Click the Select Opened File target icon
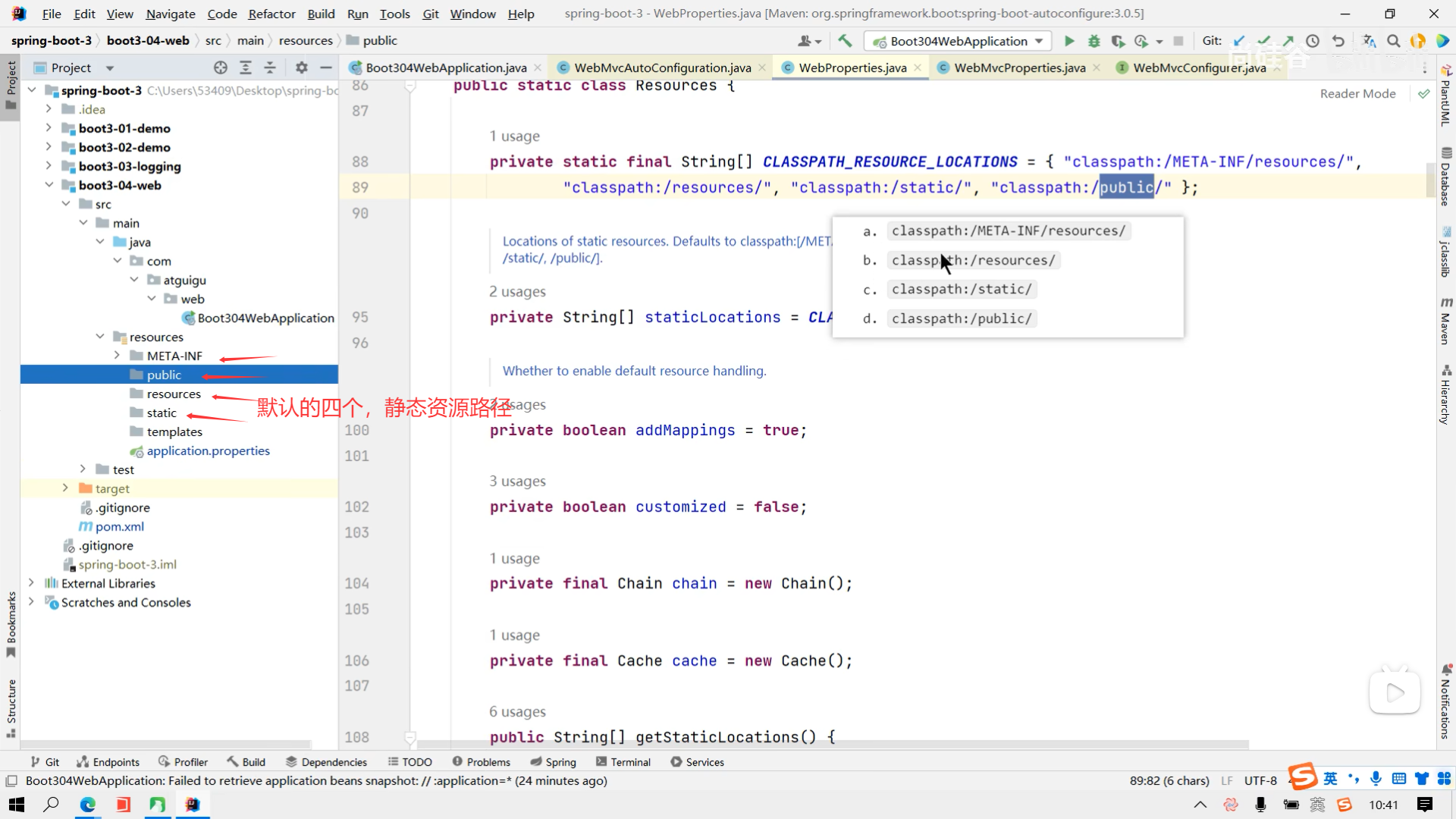This screenshot has height=819, width=1456. click(x=221, y=67)
